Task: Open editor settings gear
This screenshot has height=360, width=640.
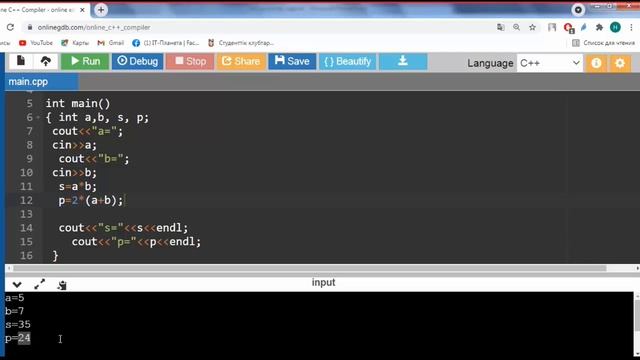Action: coord(620,63)
